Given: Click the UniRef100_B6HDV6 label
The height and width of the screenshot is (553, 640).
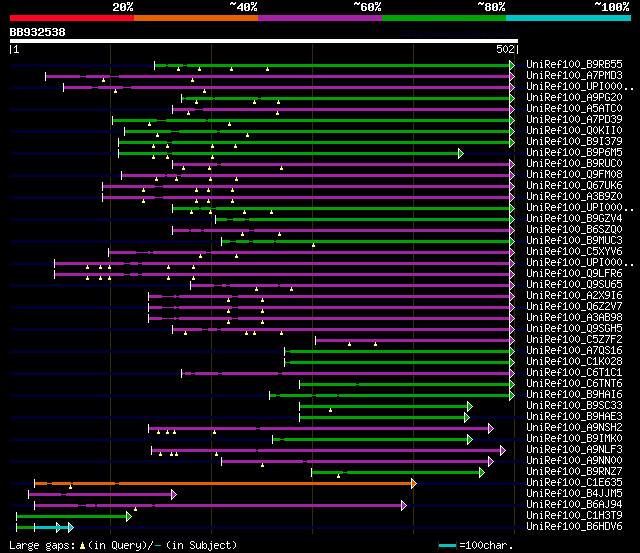Looking at the screenshot, I should coord(574,526).
